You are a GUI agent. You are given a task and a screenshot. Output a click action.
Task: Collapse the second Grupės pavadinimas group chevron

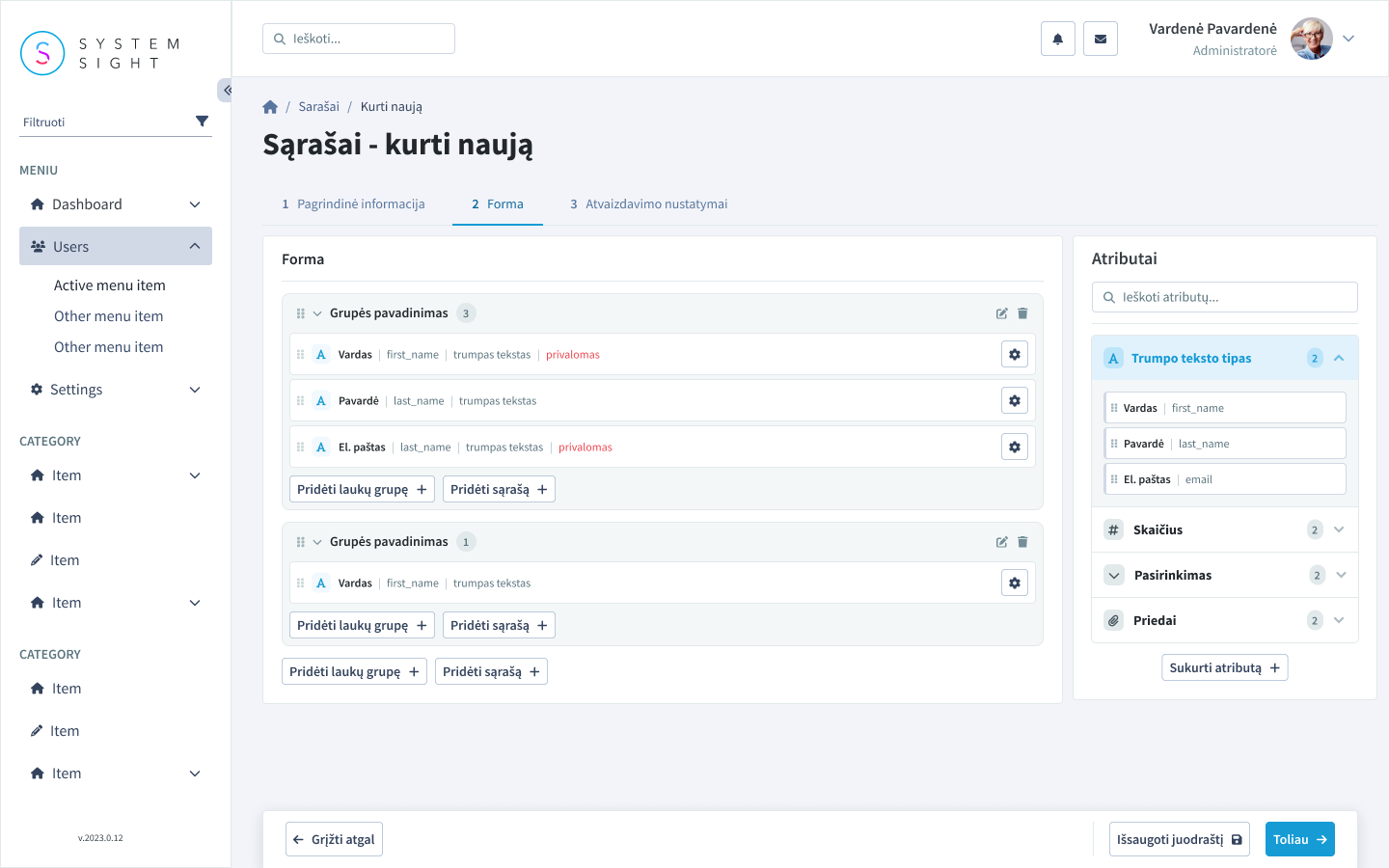point(316,542)
